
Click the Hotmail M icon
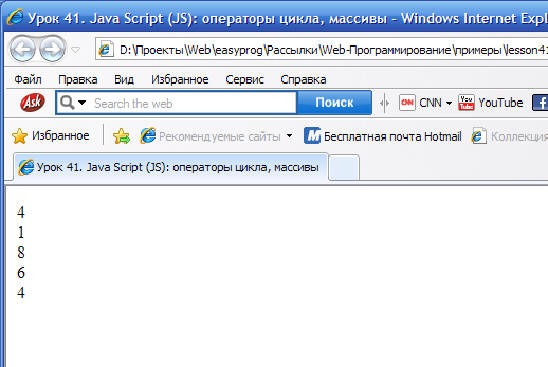[312, 136]
